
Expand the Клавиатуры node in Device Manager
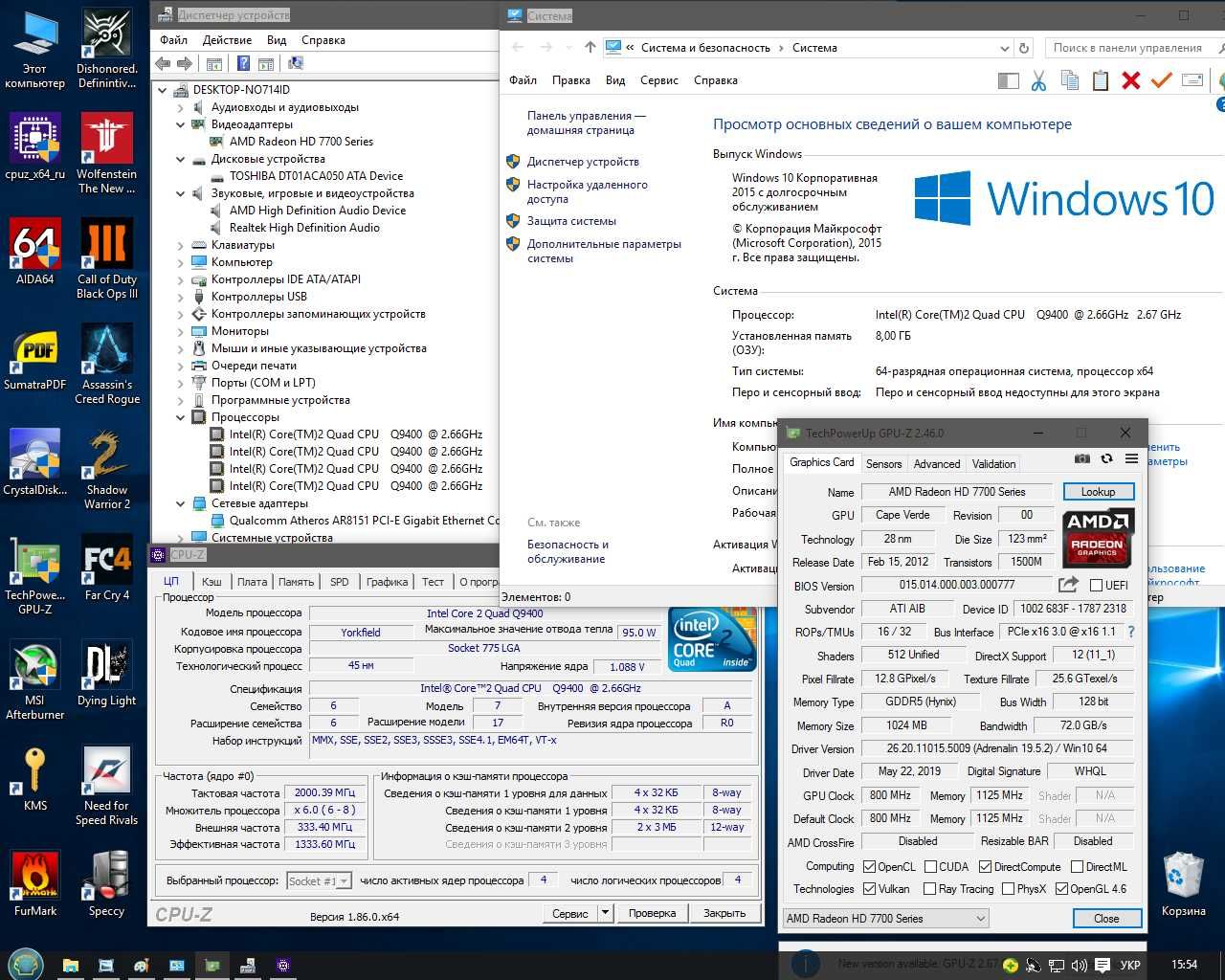coord(180,245)
